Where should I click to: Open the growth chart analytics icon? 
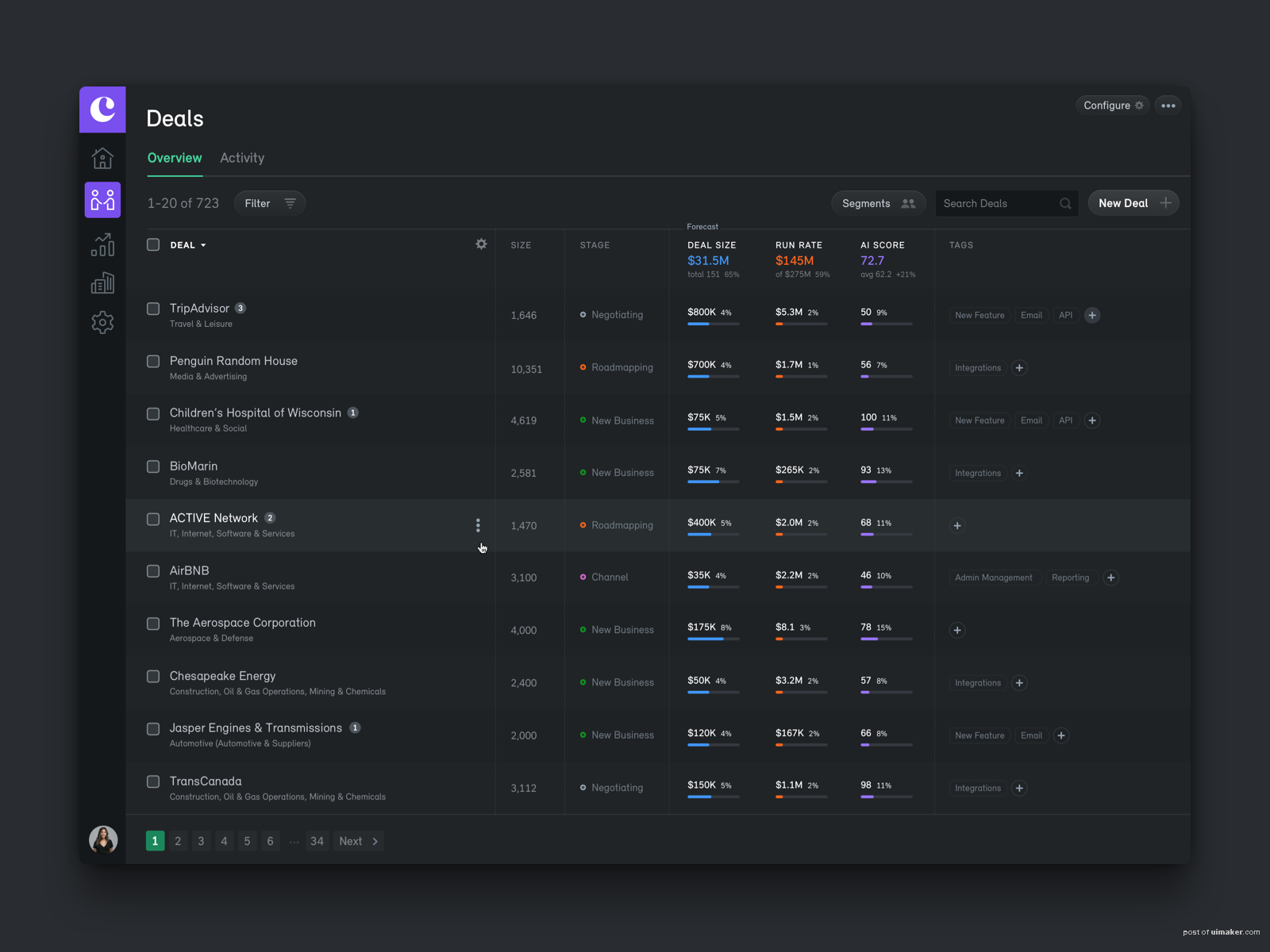pos(102,244)
